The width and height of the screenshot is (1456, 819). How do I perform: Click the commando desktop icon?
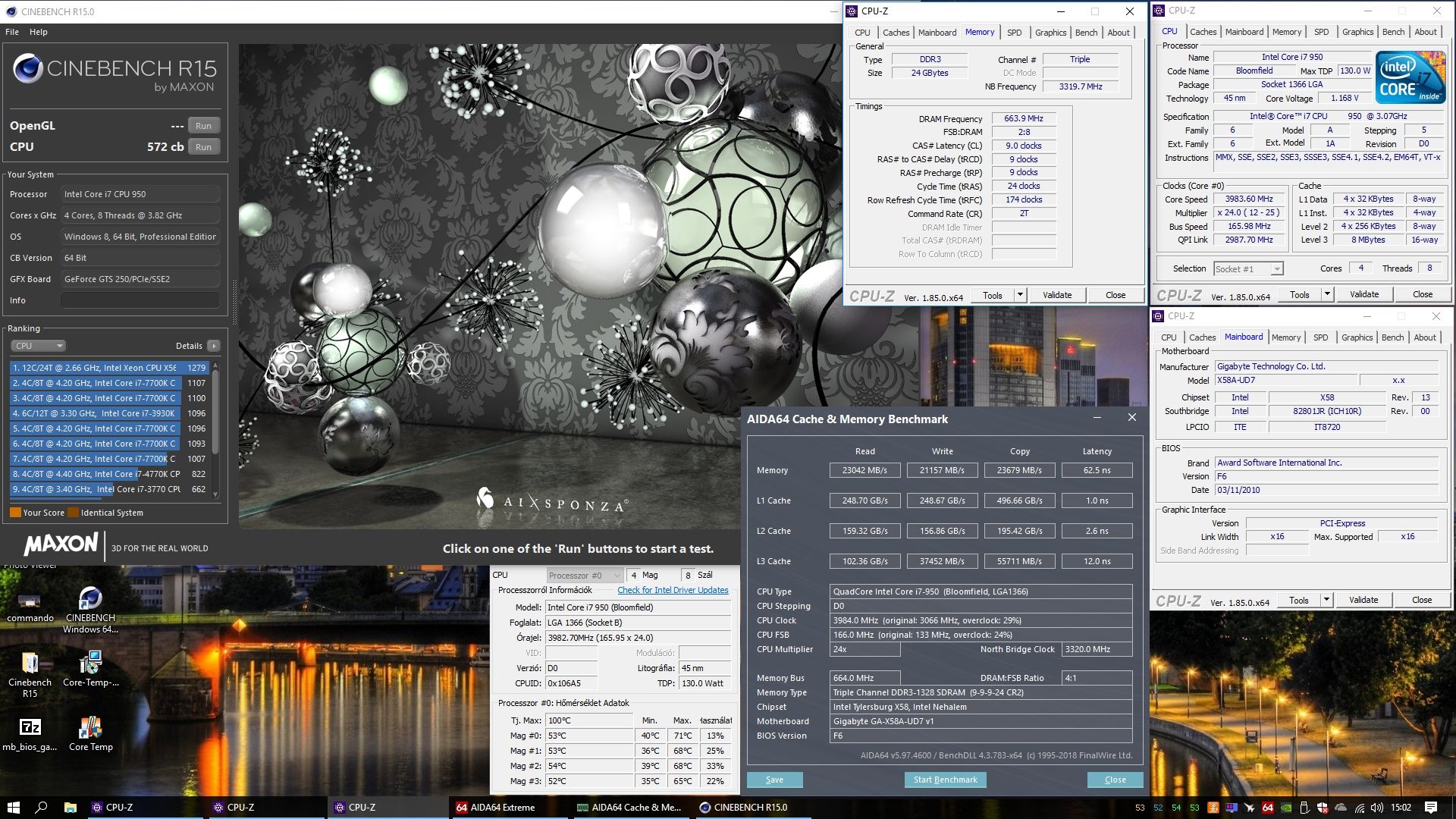[x=30, y=602]
